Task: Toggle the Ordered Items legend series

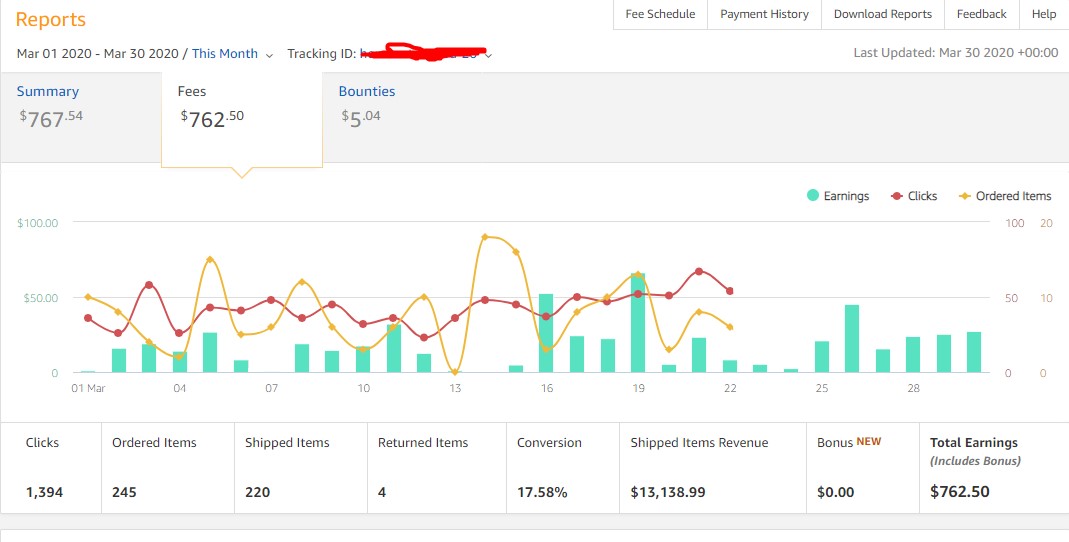Action: pyautogui.click(x=1004, y=196)
